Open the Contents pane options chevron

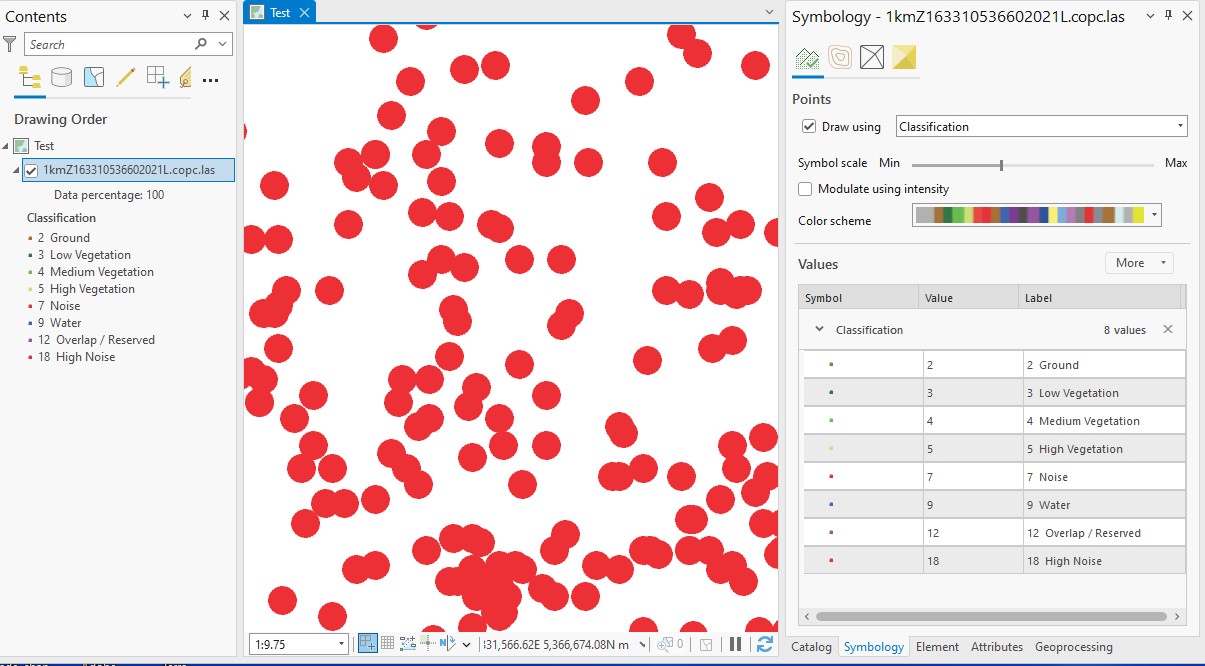[x=189, y=16]
